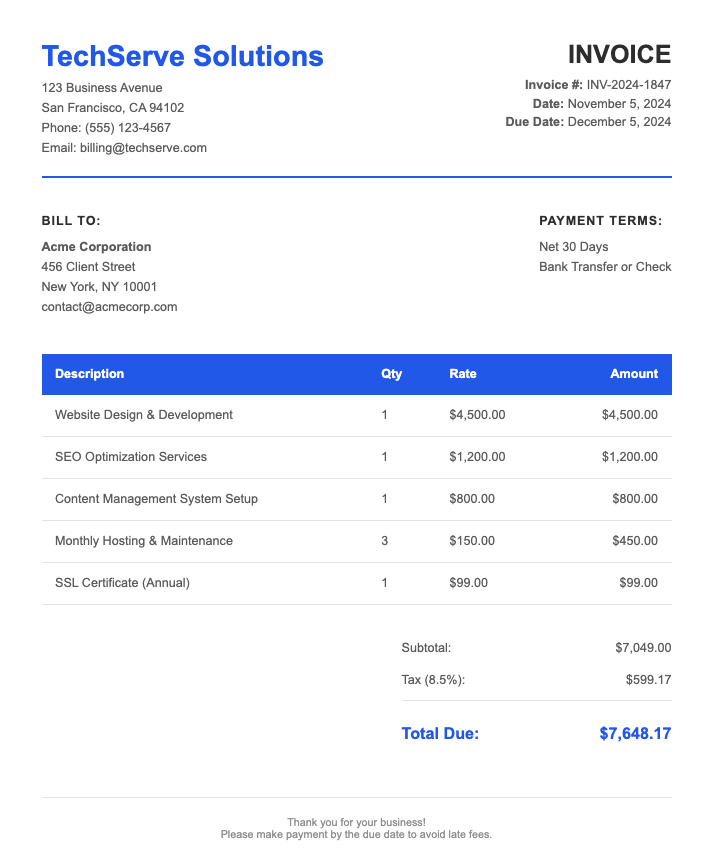This screenshot has height=868, width=714.
Task: Click the Qty column header
Action: tap(391, 374)
